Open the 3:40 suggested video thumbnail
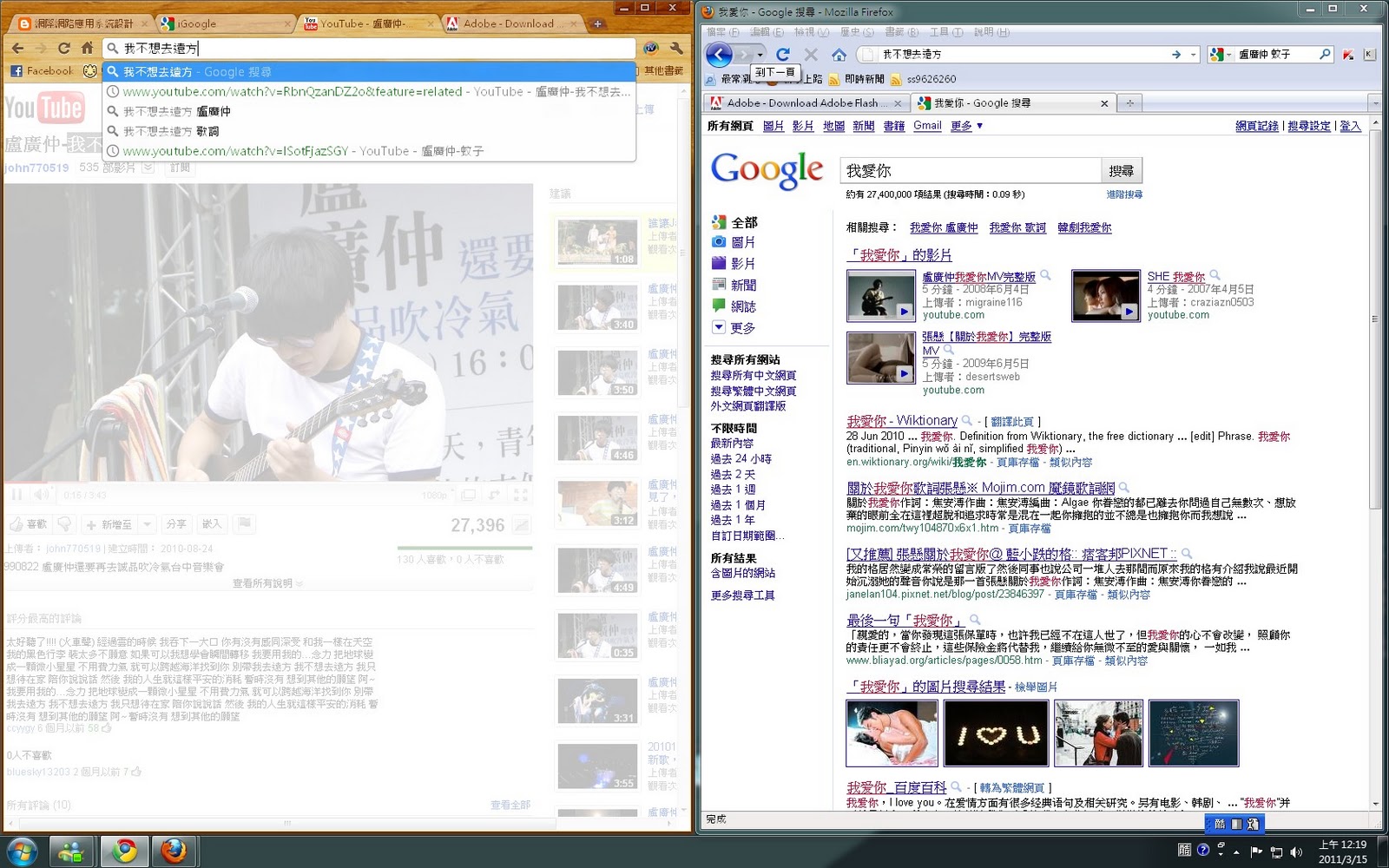This screenshot has width=1389, height=868. coord(597,307)
